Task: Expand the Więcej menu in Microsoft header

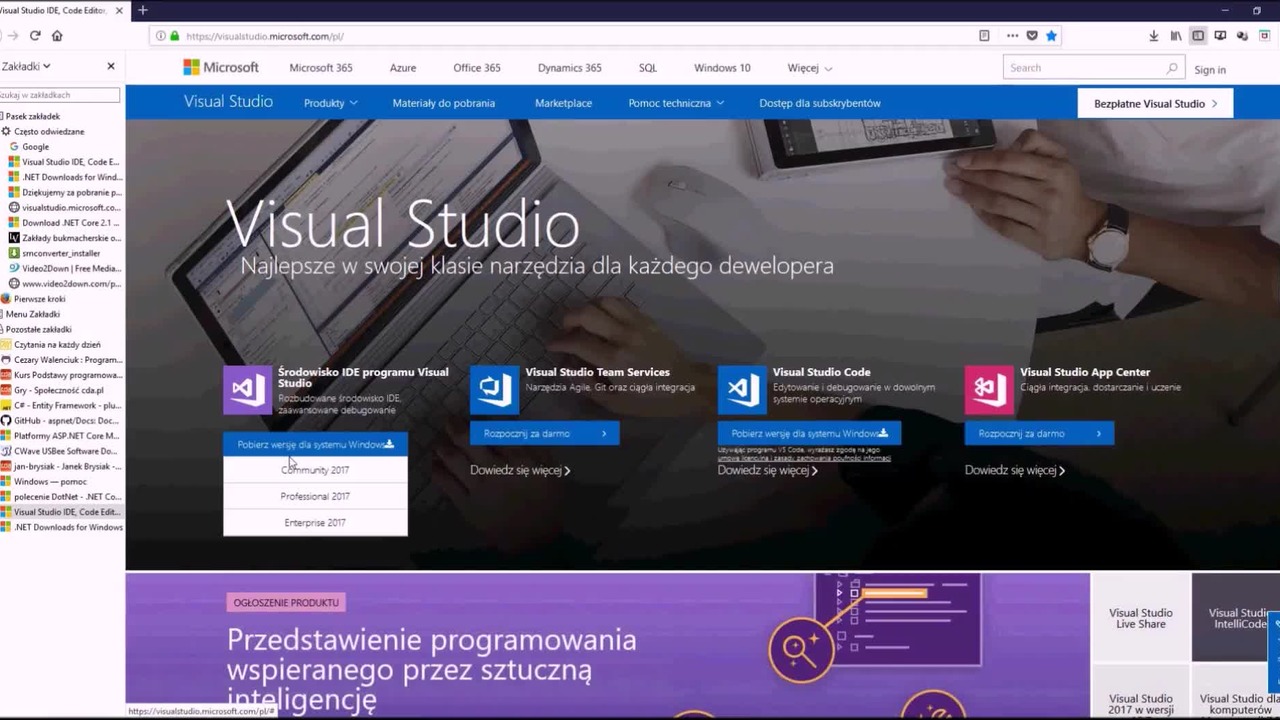Action: coord(809,68)
